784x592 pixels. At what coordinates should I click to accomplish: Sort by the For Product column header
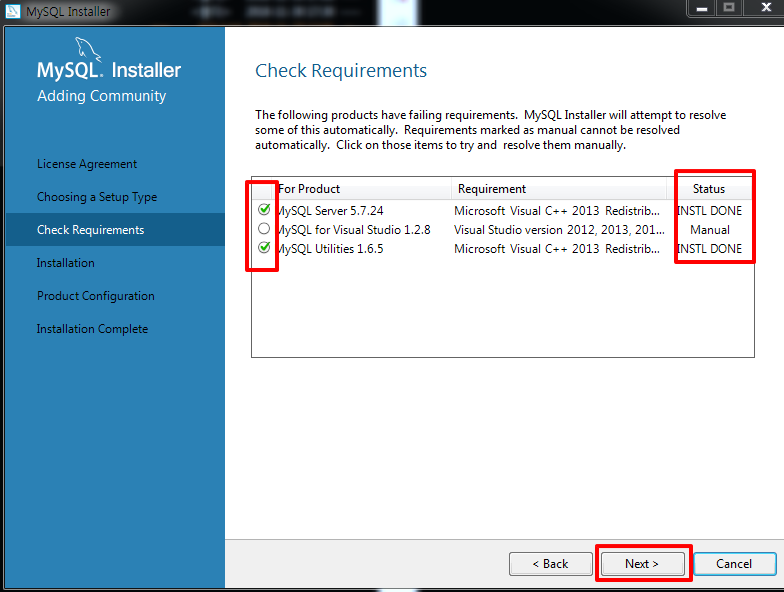(363, 188)
